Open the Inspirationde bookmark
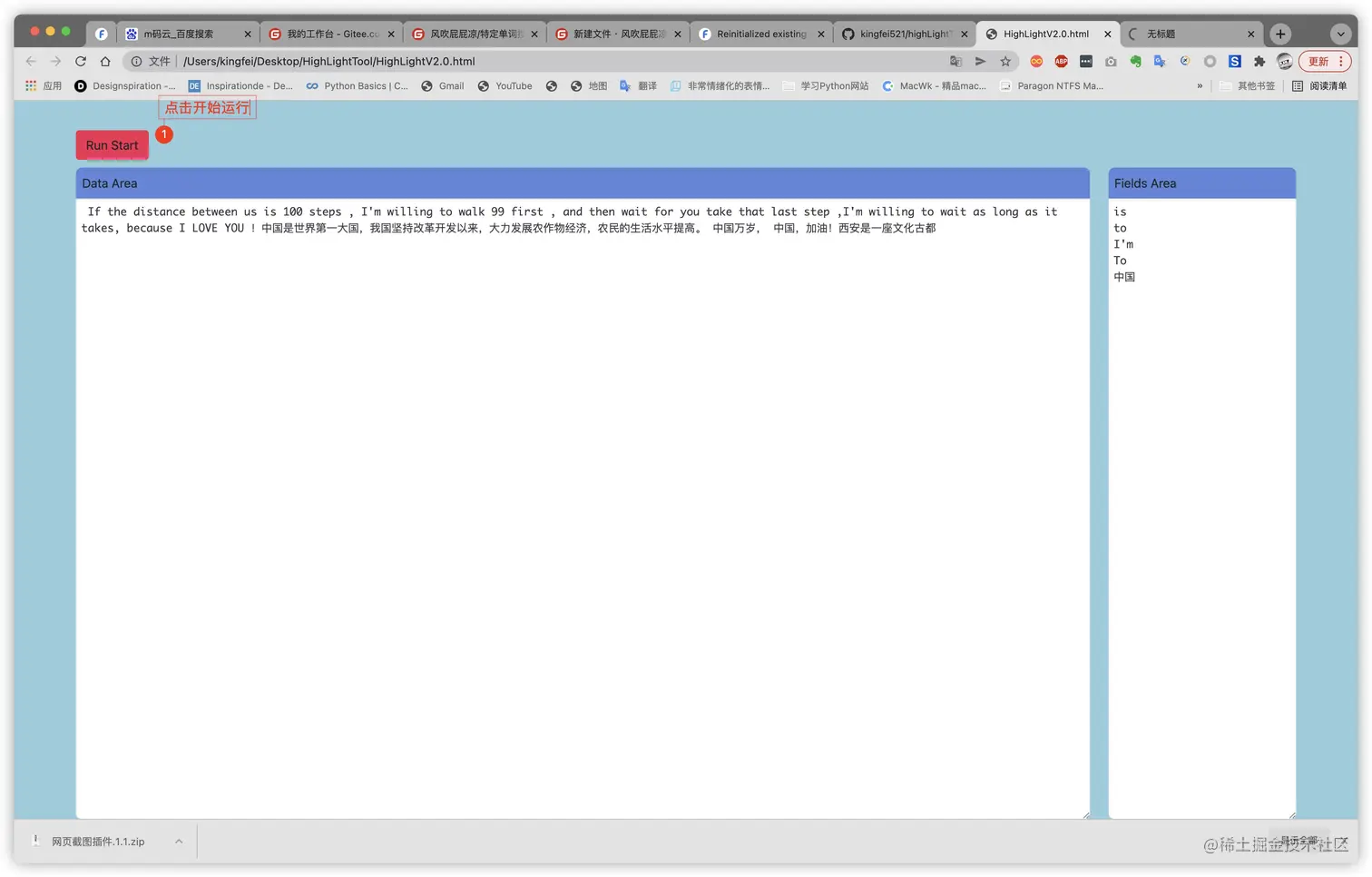 pyautogui.click(x=240, y=85)
